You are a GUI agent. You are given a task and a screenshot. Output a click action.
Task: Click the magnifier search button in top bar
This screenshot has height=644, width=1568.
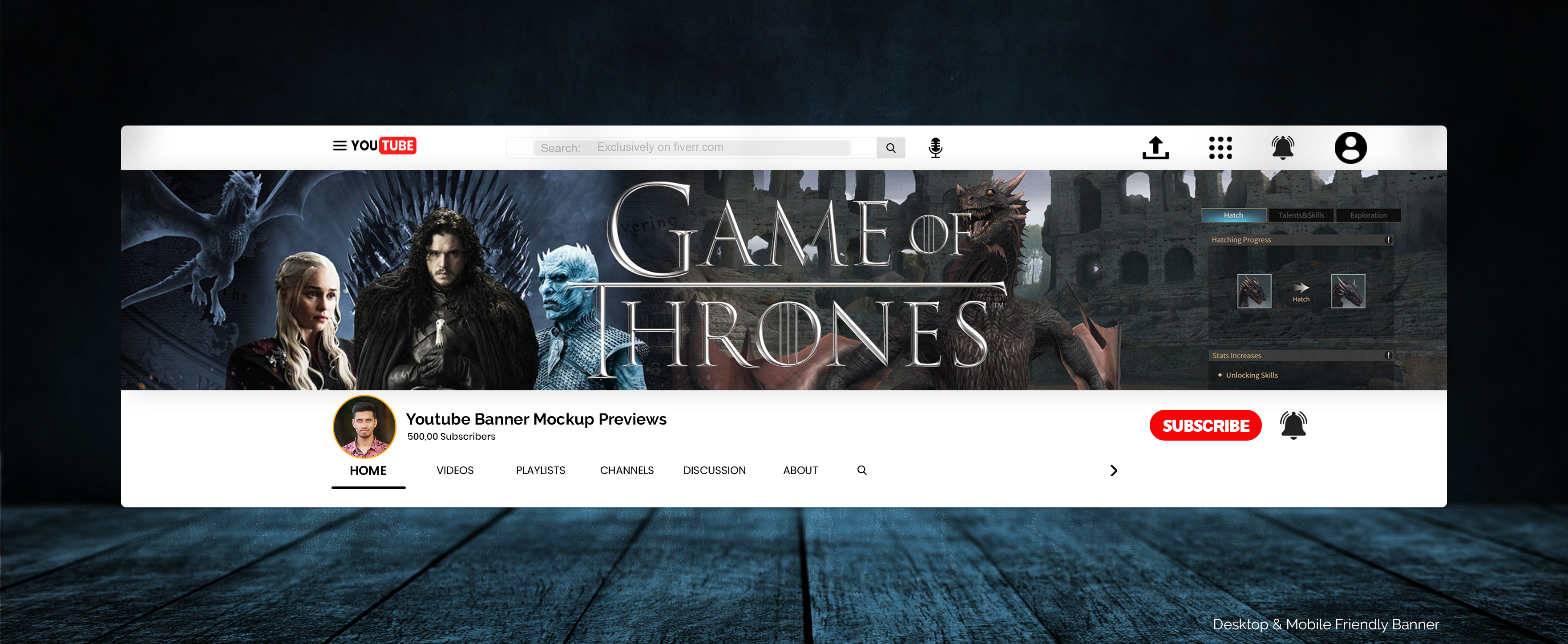(x=890, y=148)
